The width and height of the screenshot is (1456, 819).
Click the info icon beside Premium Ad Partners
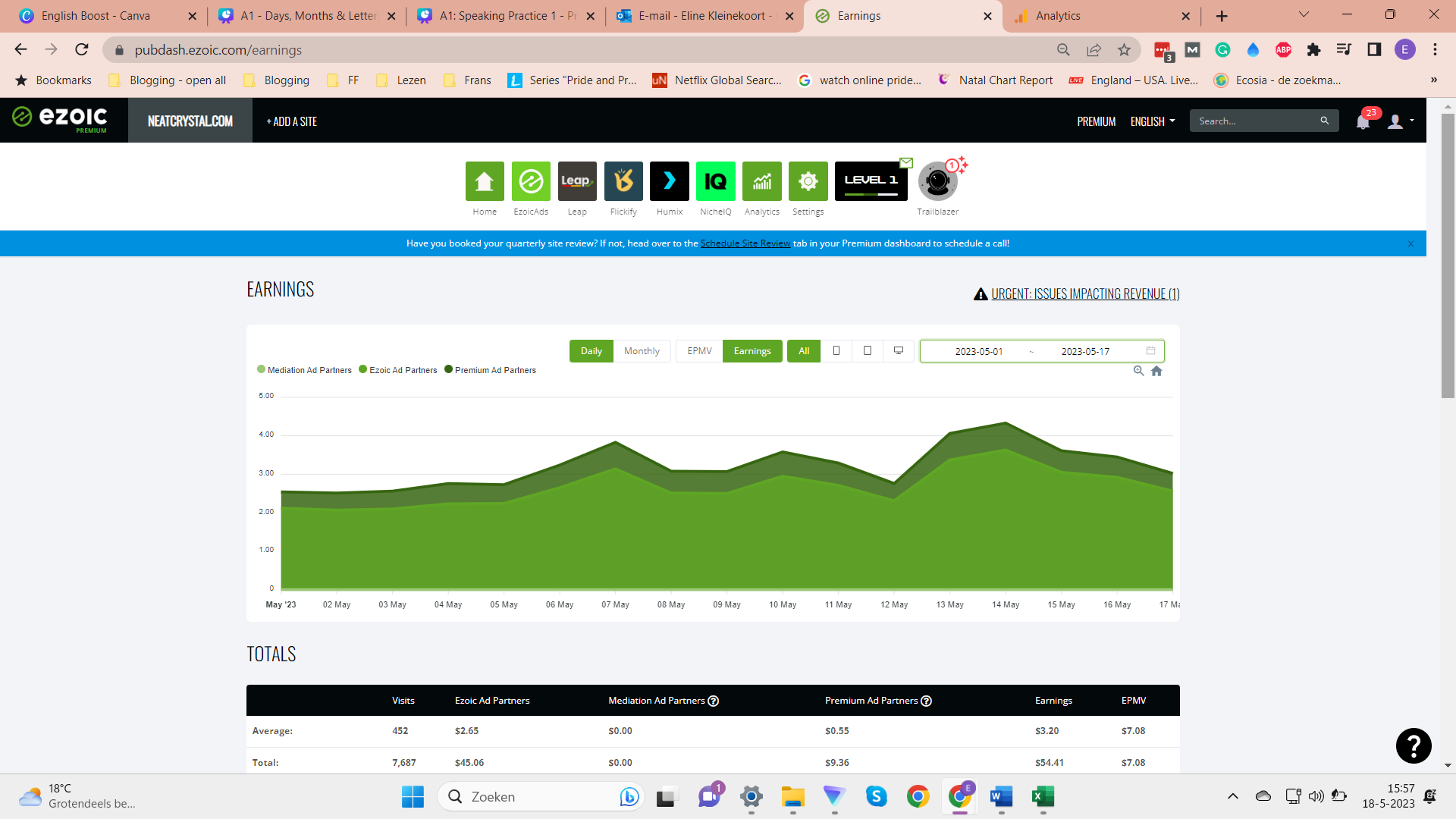click(x=926, y=701)
